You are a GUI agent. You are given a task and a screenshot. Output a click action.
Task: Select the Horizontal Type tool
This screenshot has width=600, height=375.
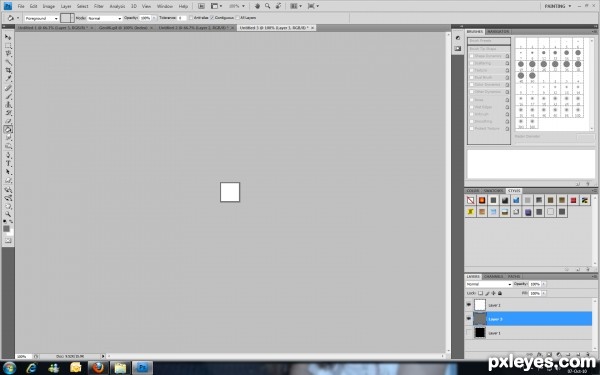tap(8, 164)
